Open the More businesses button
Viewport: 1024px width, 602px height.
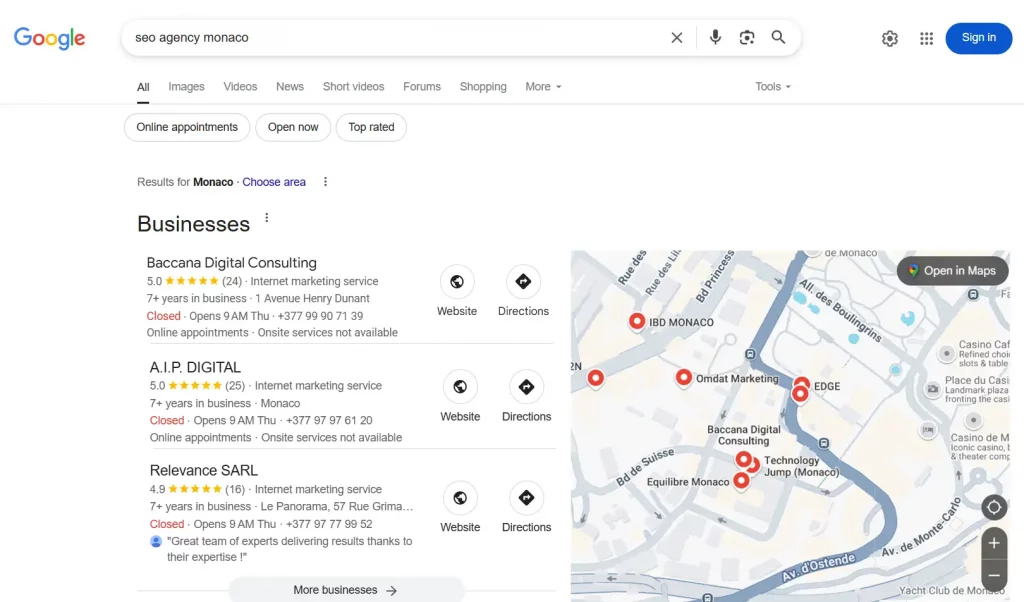(x=346, y=590)
